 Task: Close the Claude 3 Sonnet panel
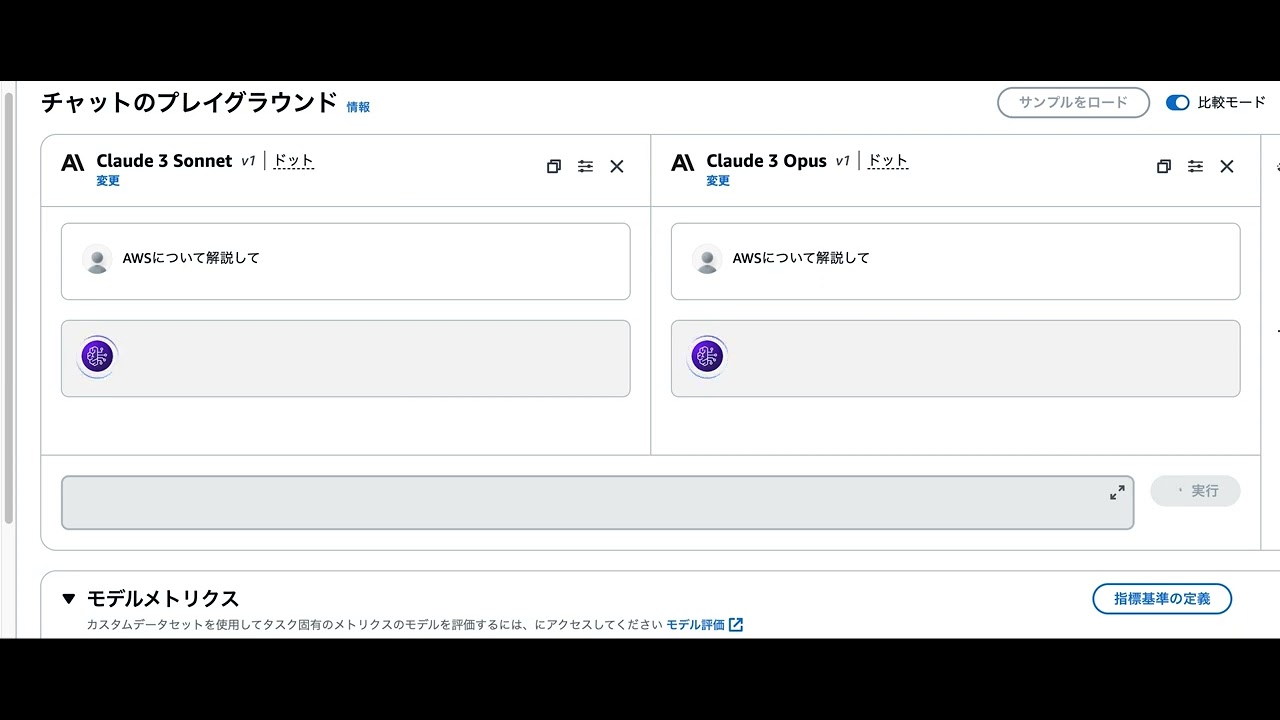[617, 167]
